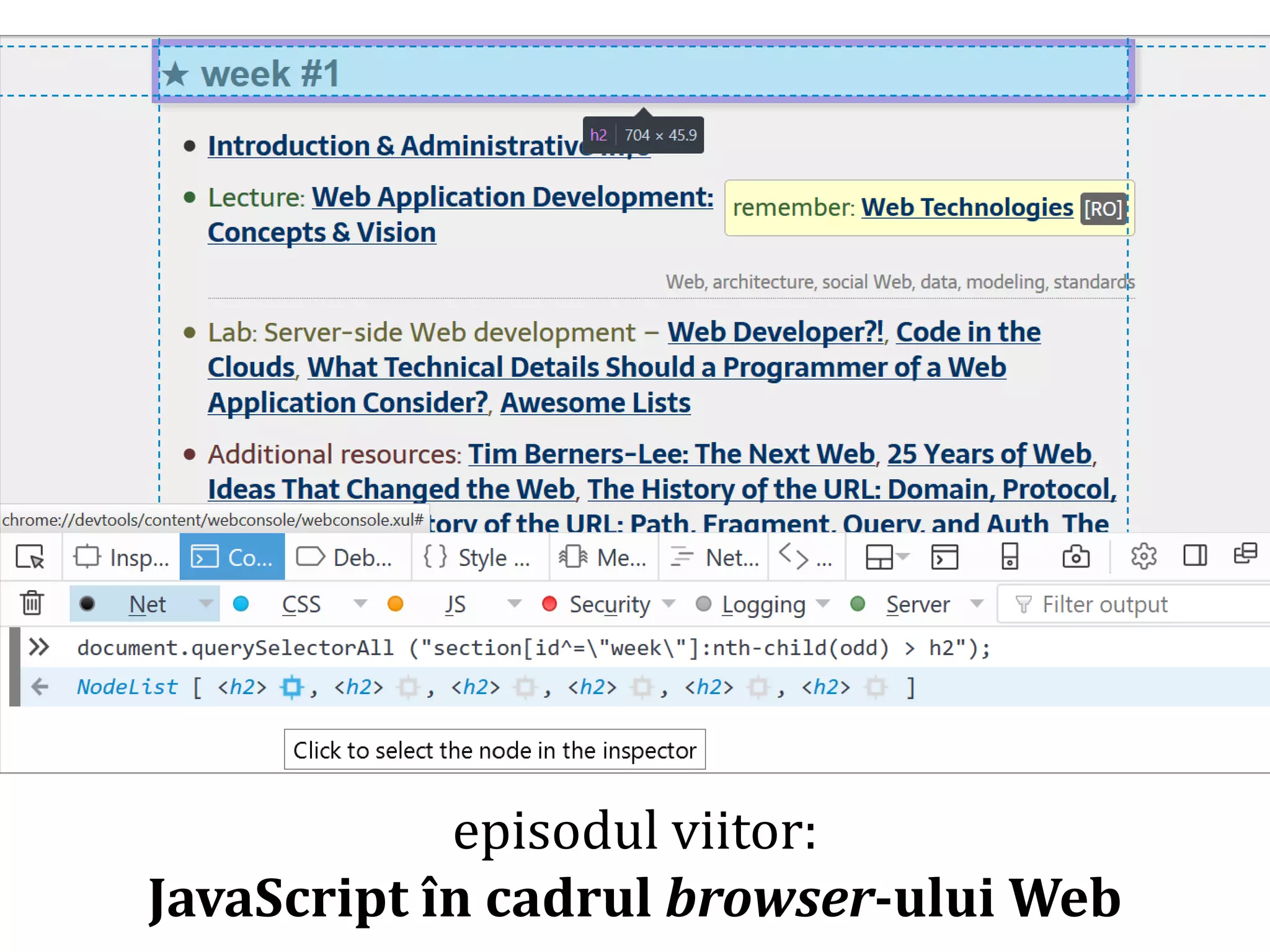Viewport: 1270px width, 952px height.
Task: Open the Awesome Lists link
Action: pyautogui.click(x=595, y=403)
